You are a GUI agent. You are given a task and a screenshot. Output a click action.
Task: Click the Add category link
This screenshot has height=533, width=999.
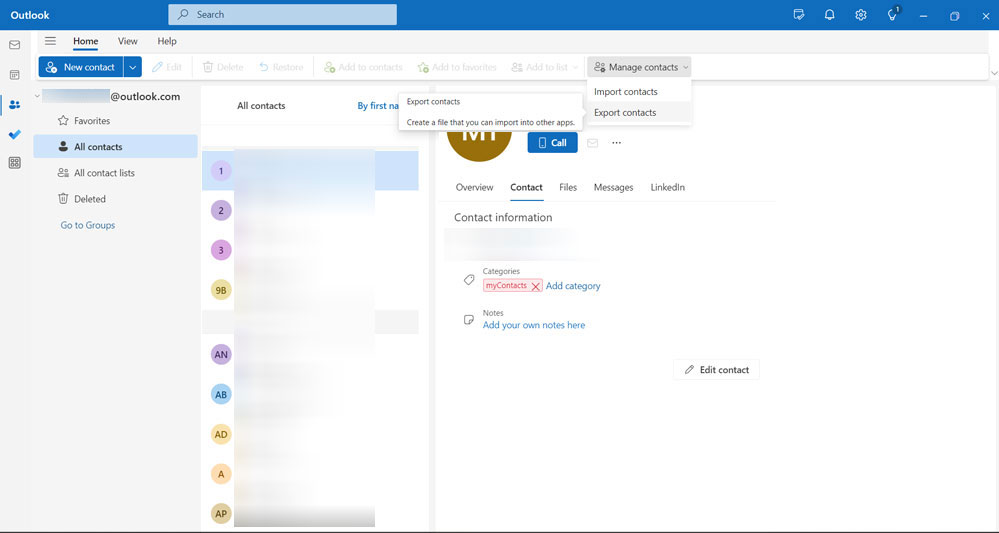click(573, 286)
